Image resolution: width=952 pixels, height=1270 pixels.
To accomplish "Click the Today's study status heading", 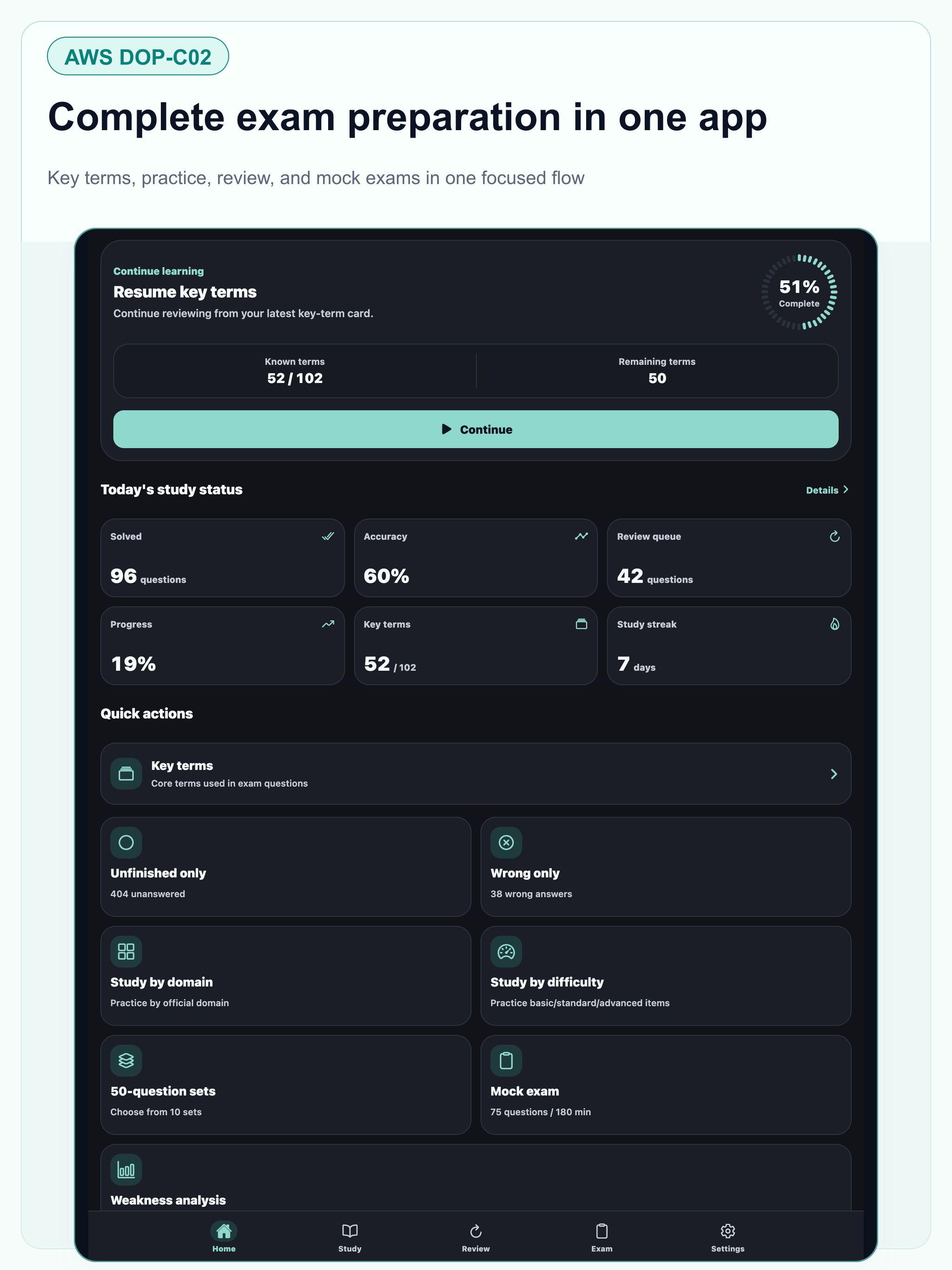I will click(171, 489).
